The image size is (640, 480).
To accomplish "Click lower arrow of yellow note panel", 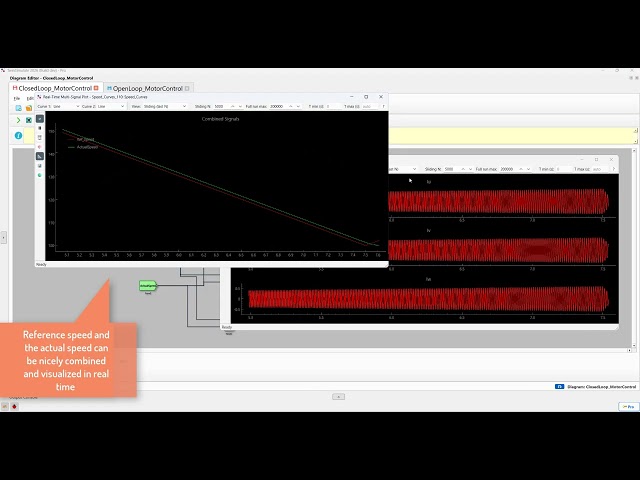I will (636, 141).
